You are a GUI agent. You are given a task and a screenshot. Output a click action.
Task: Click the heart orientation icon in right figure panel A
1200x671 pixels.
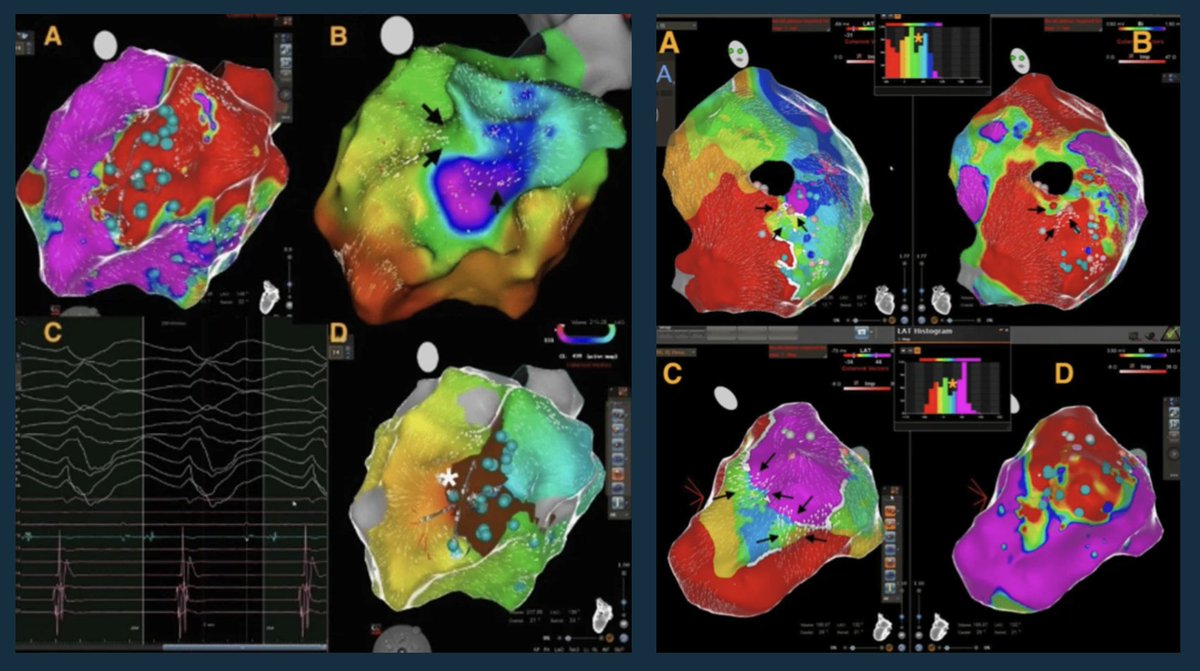point(887,301)
